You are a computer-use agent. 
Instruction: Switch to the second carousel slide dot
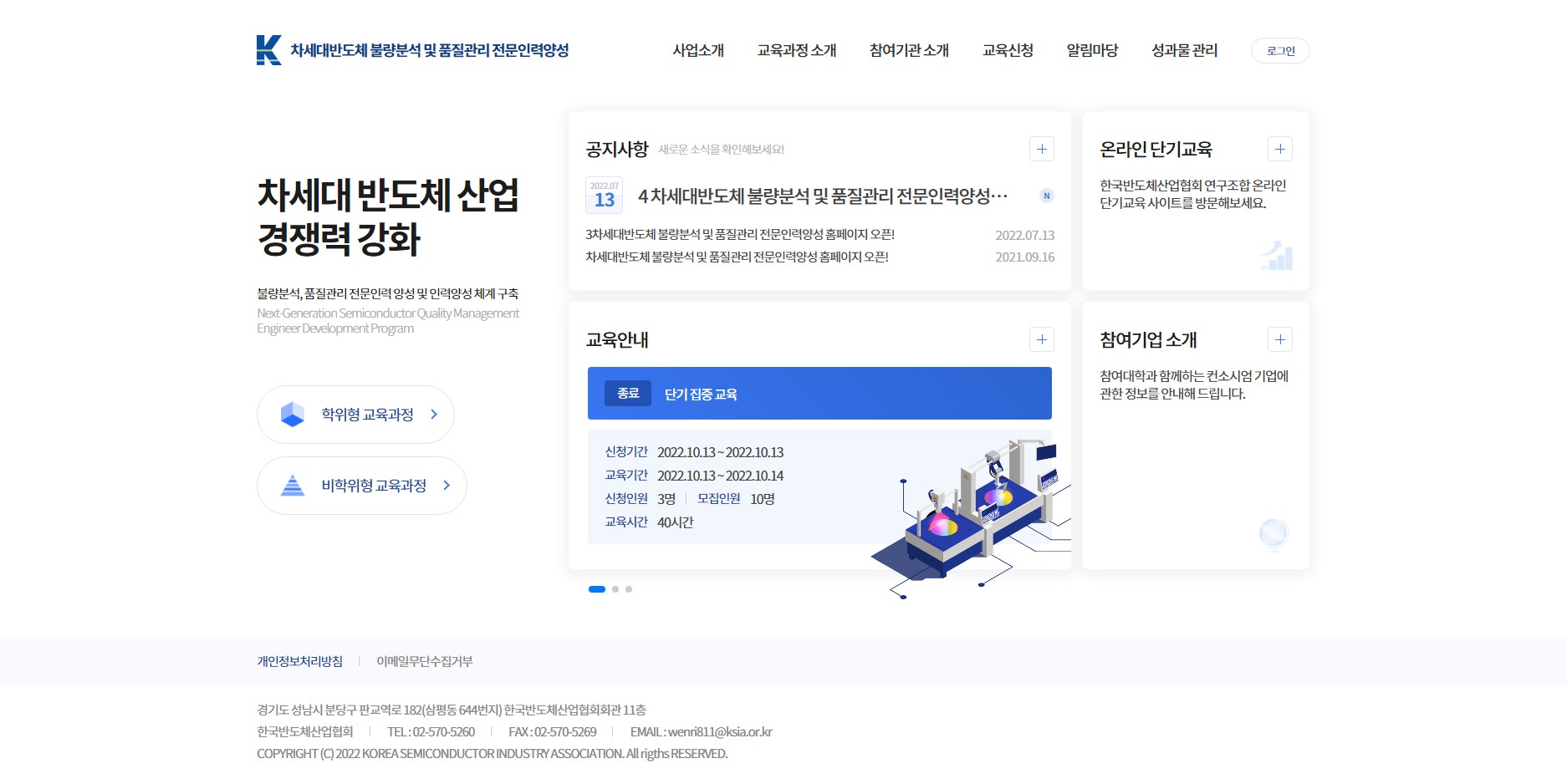point(615,589)
